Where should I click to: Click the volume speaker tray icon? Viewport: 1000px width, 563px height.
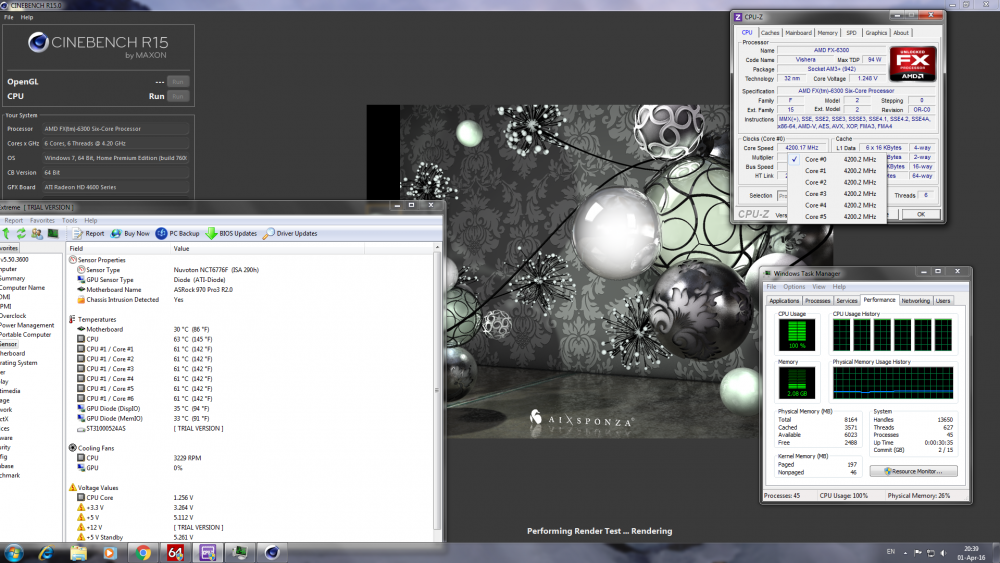943,553
